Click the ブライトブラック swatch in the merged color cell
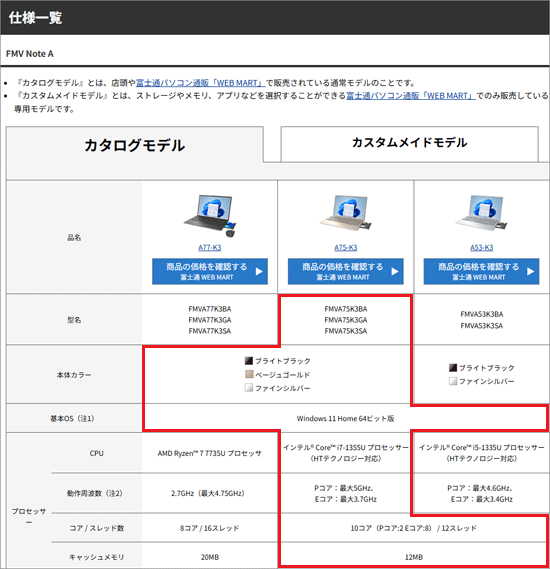 click(x=249, y=361)
